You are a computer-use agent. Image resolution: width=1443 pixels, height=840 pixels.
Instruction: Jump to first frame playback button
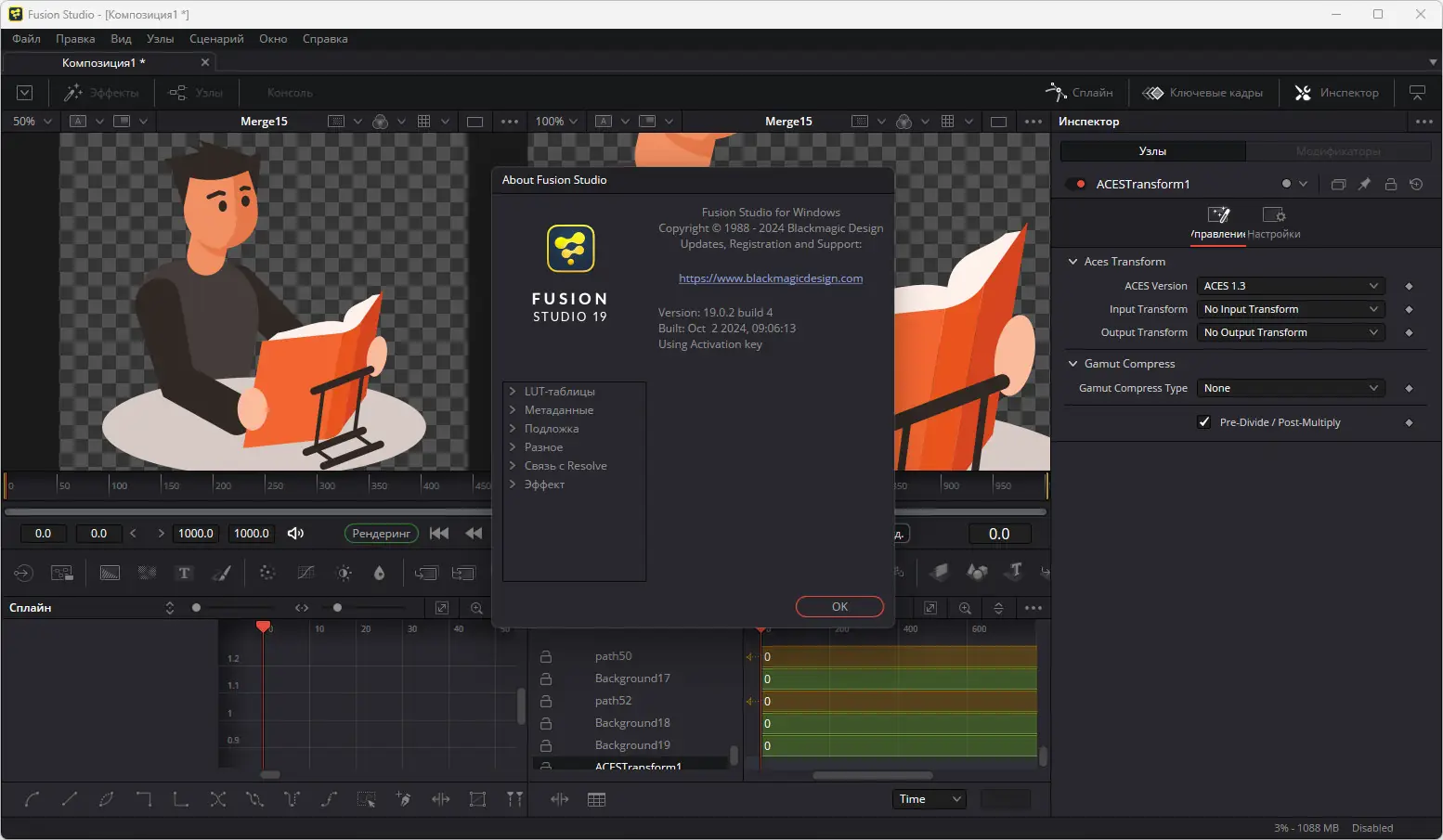[439, 534]
